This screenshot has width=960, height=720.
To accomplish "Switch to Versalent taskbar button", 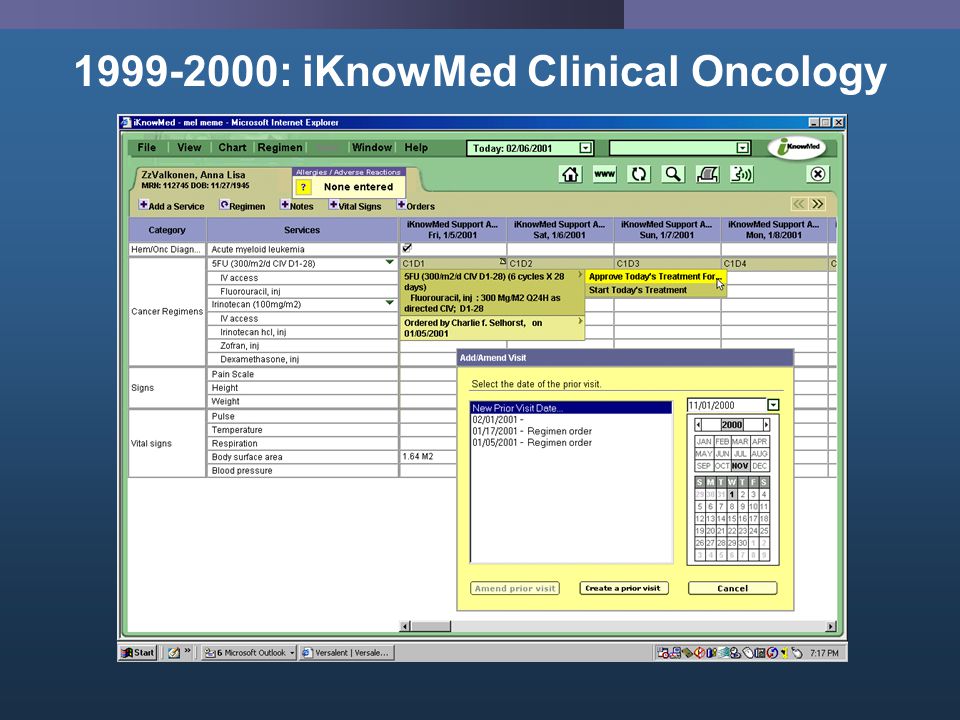I will [x=347, y=653].
